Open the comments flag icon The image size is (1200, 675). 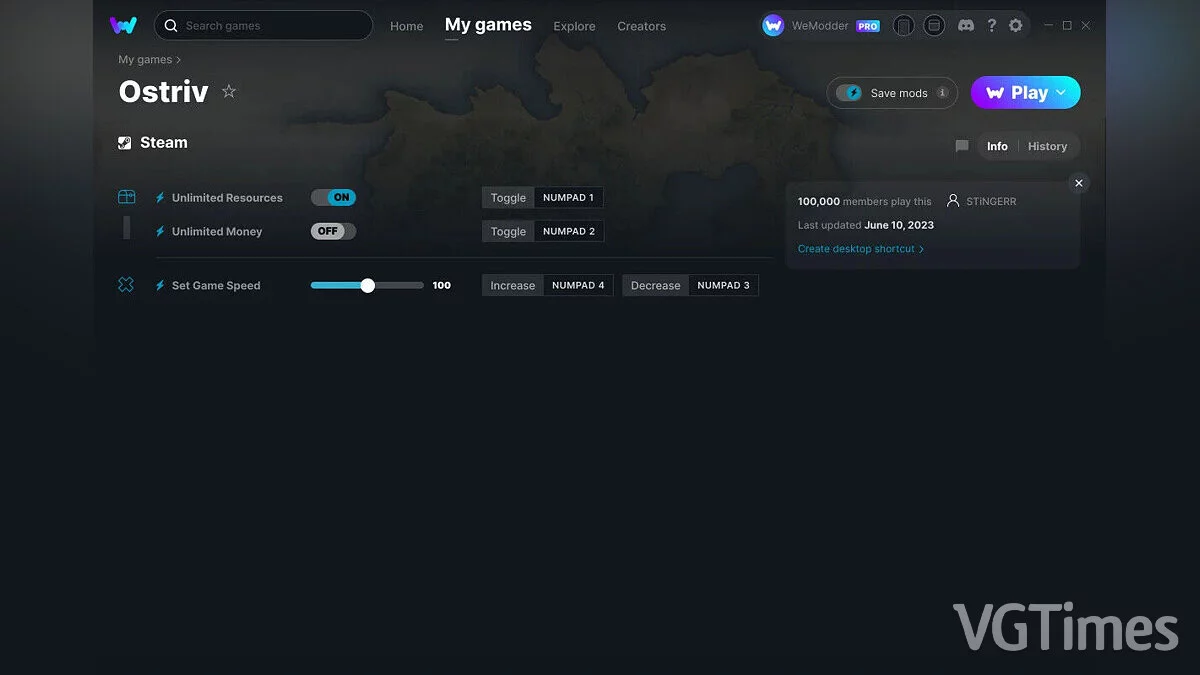pos(962,146)
